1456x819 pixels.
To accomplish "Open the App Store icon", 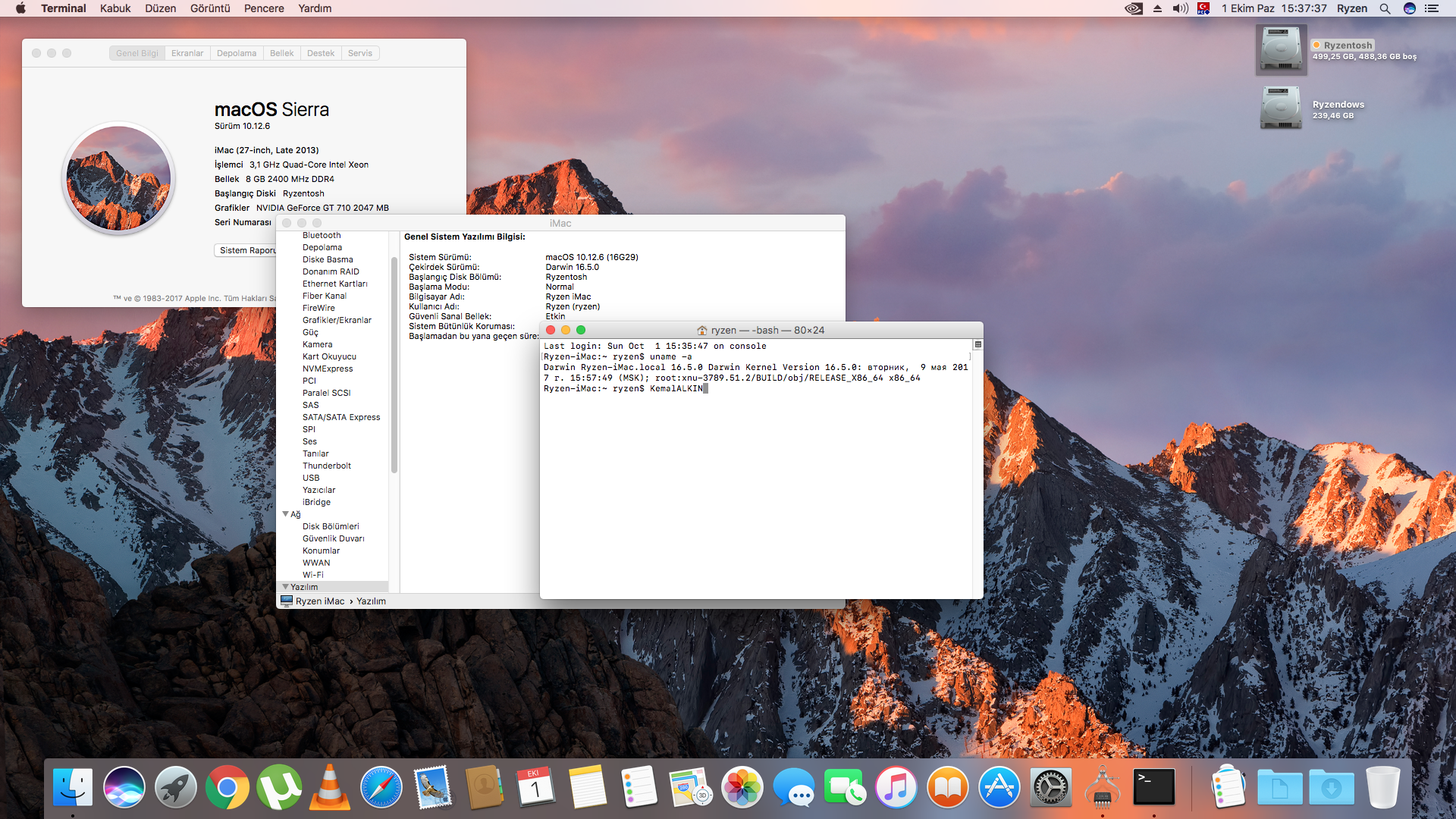I will [999, 787].
